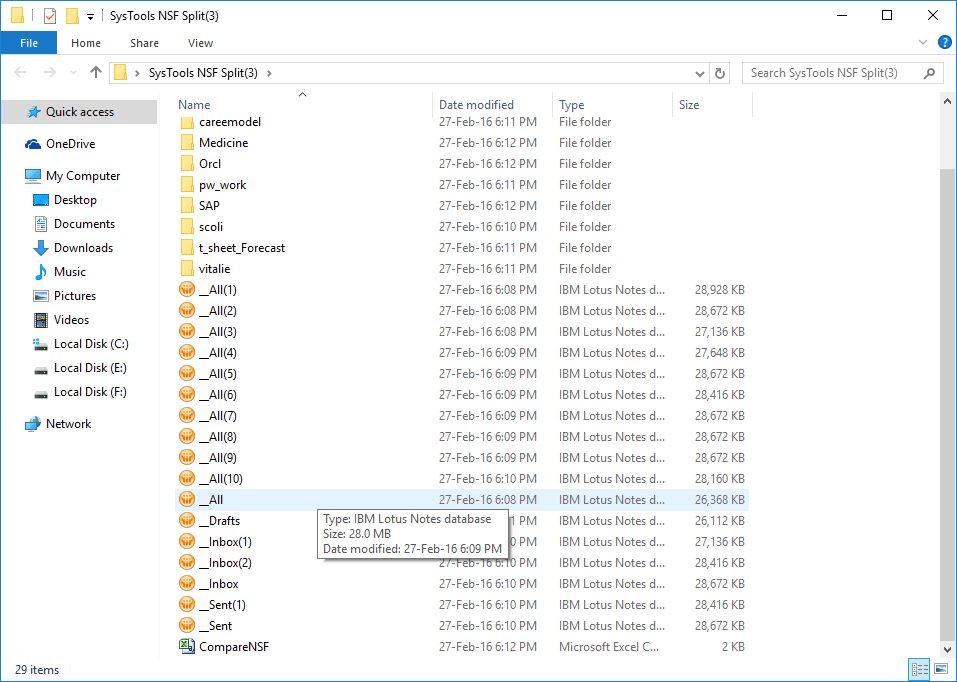Click the Lotus Notes icon of __Inbox(2)
The height and width of the screenshot is (682, 957).
187,563
